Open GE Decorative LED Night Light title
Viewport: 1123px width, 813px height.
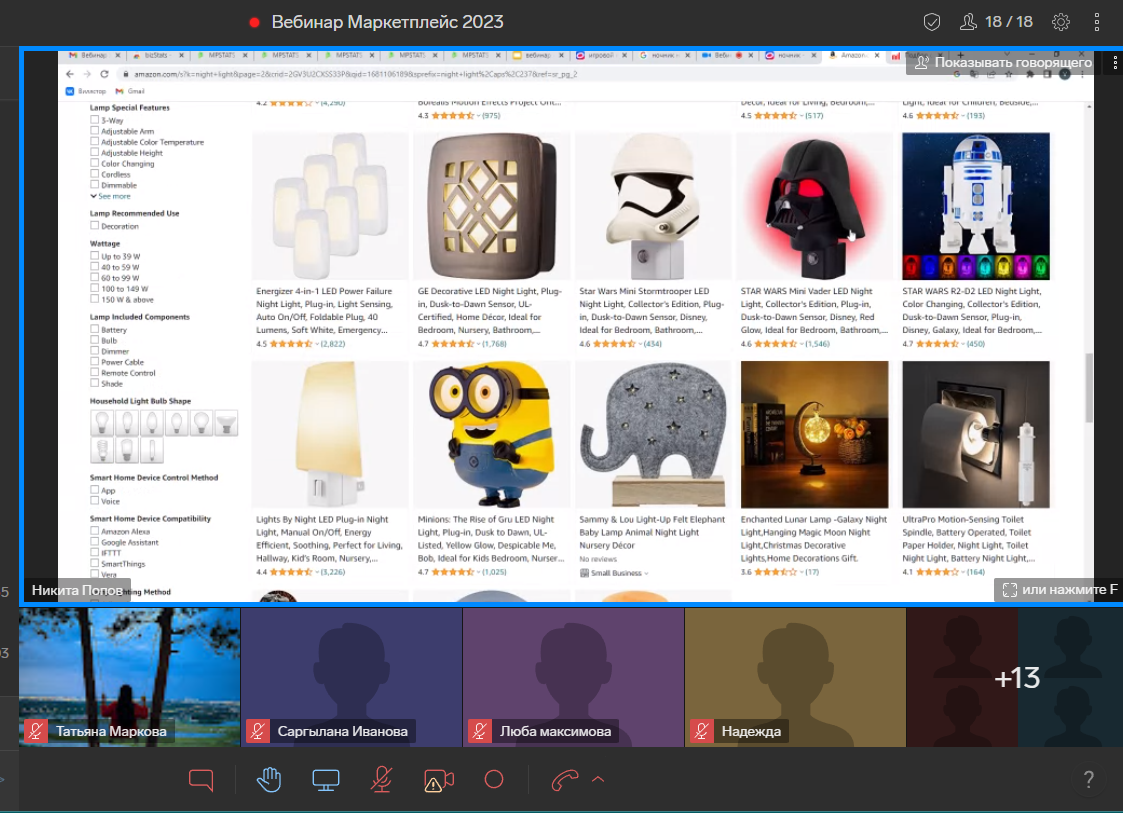pyautogui.click(x=490, y=310)
